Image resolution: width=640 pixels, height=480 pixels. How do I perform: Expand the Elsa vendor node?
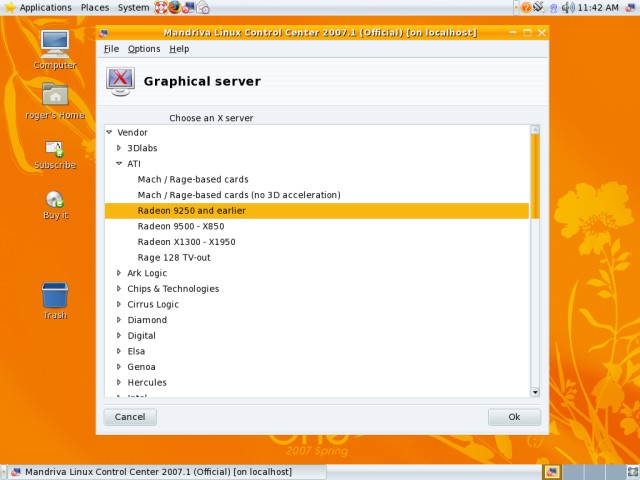pos(119,351)
